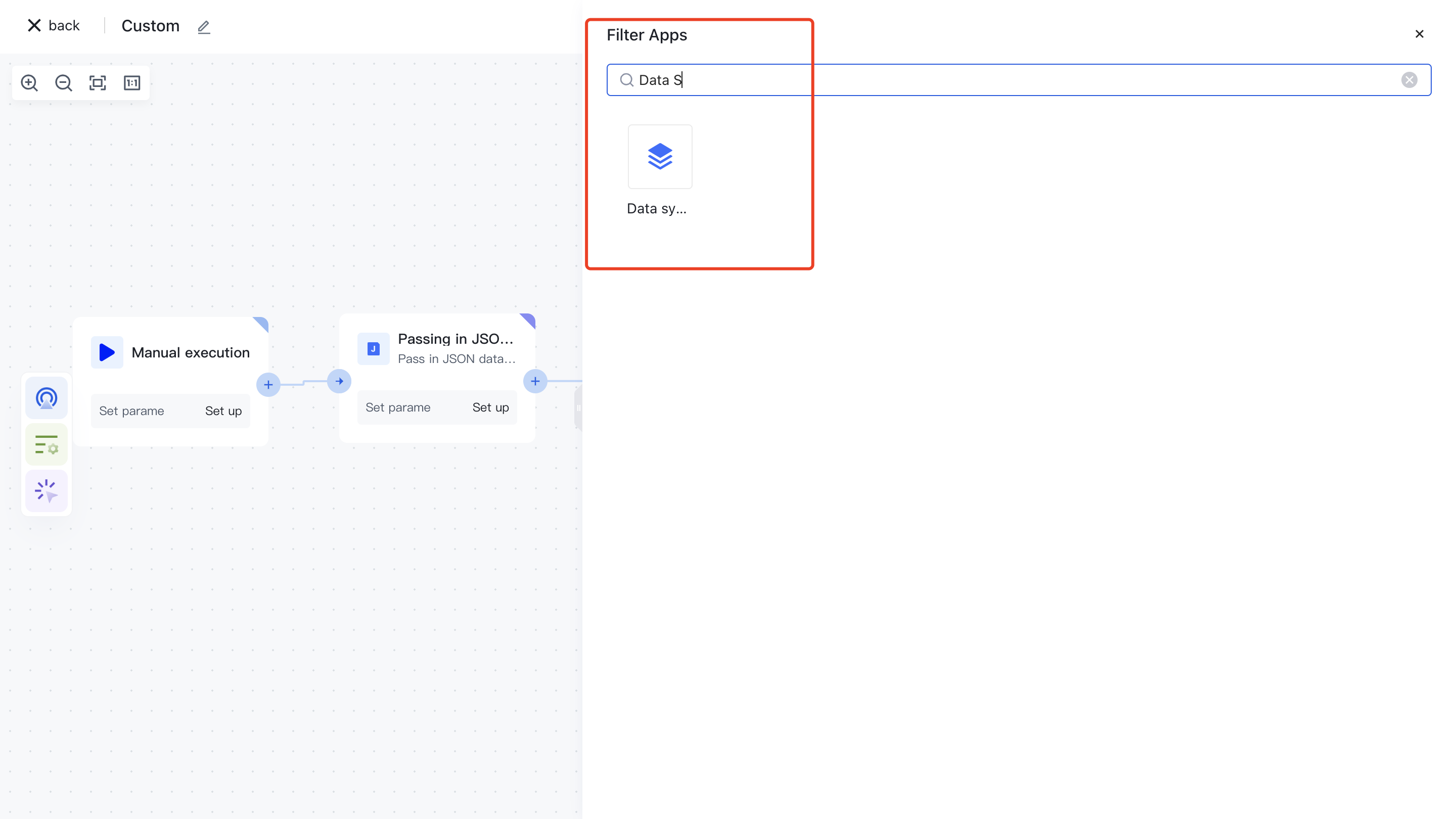
Task: Select the Manual execution play icon
Action: tap(107, 352)
